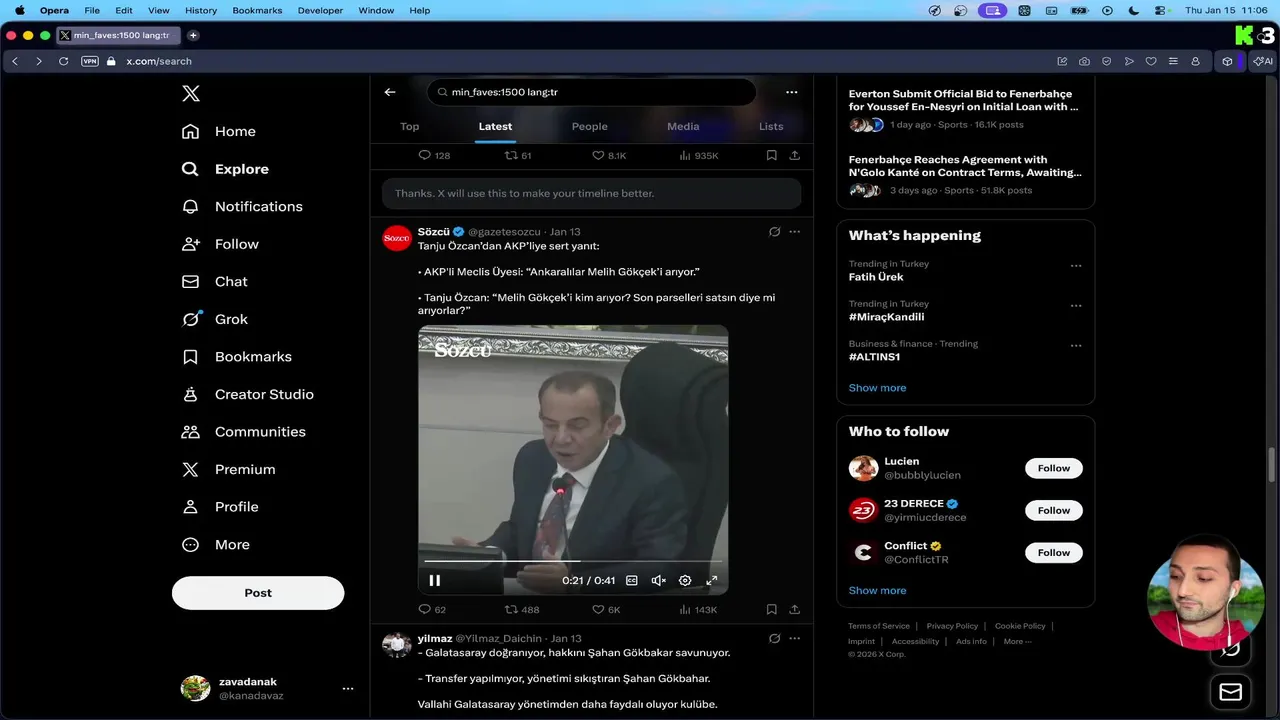Viewport: 1280px width, 720px height.
Task: Open Creator Studio in sidebar
Action: click(x=247, y=394)
